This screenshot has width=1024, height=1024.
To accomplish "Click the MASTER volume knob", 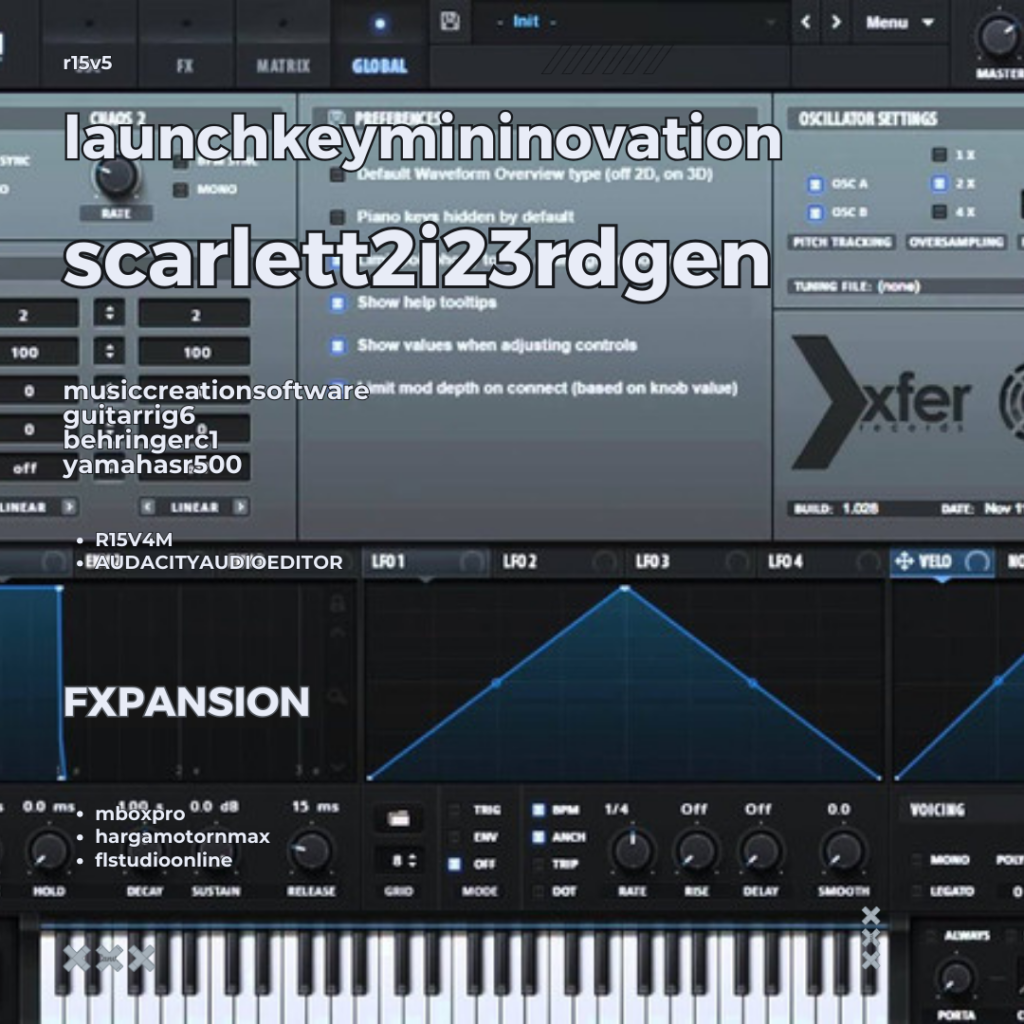I will 999,35.
